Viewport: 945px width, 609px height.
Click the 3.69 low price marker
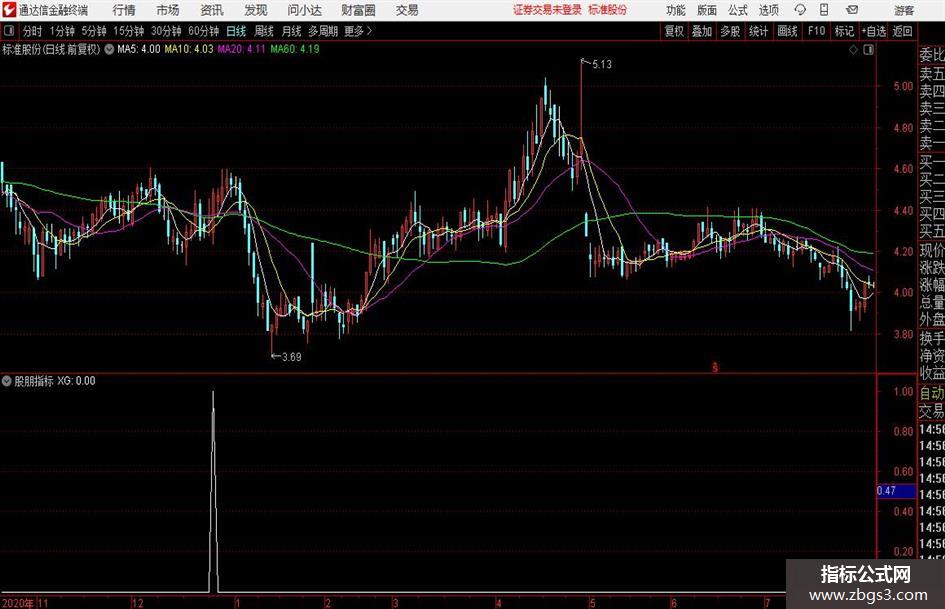[x=292, y=357]
